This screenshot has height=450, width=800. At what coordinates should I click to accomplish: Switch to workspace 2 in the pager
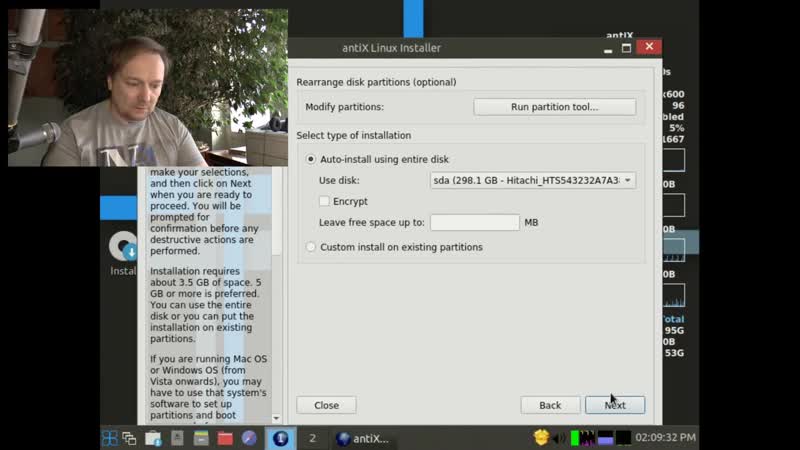[312, 438]
